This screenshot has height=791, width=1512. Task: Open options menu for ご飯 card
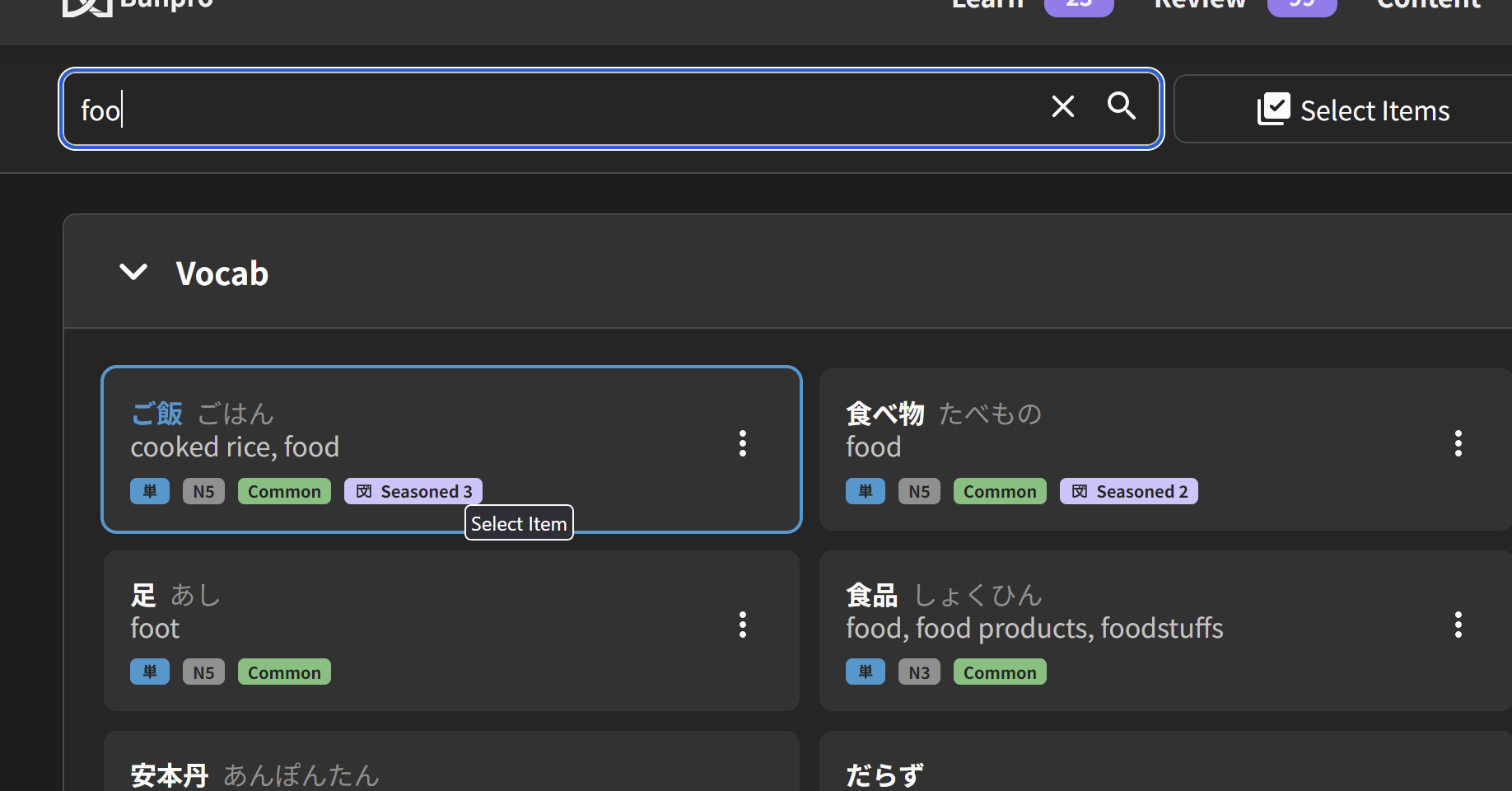coord(742,443)
